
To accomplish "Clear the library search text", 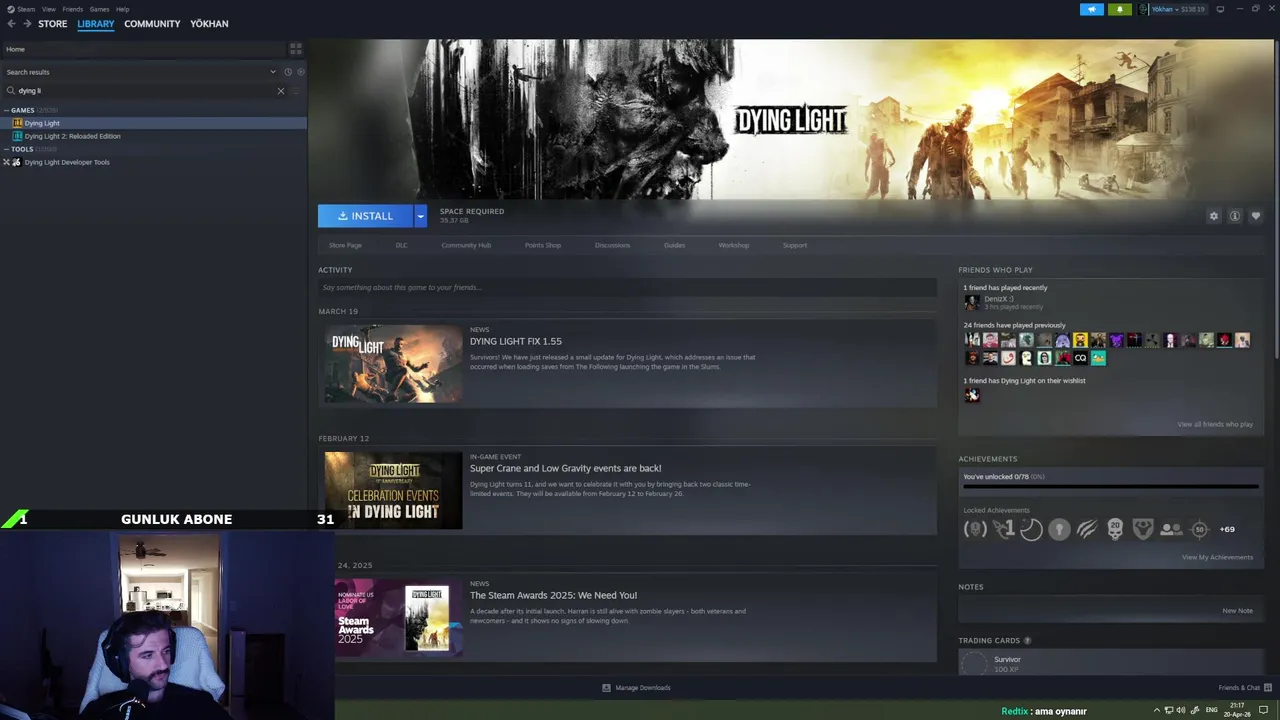I will [281, 91].
